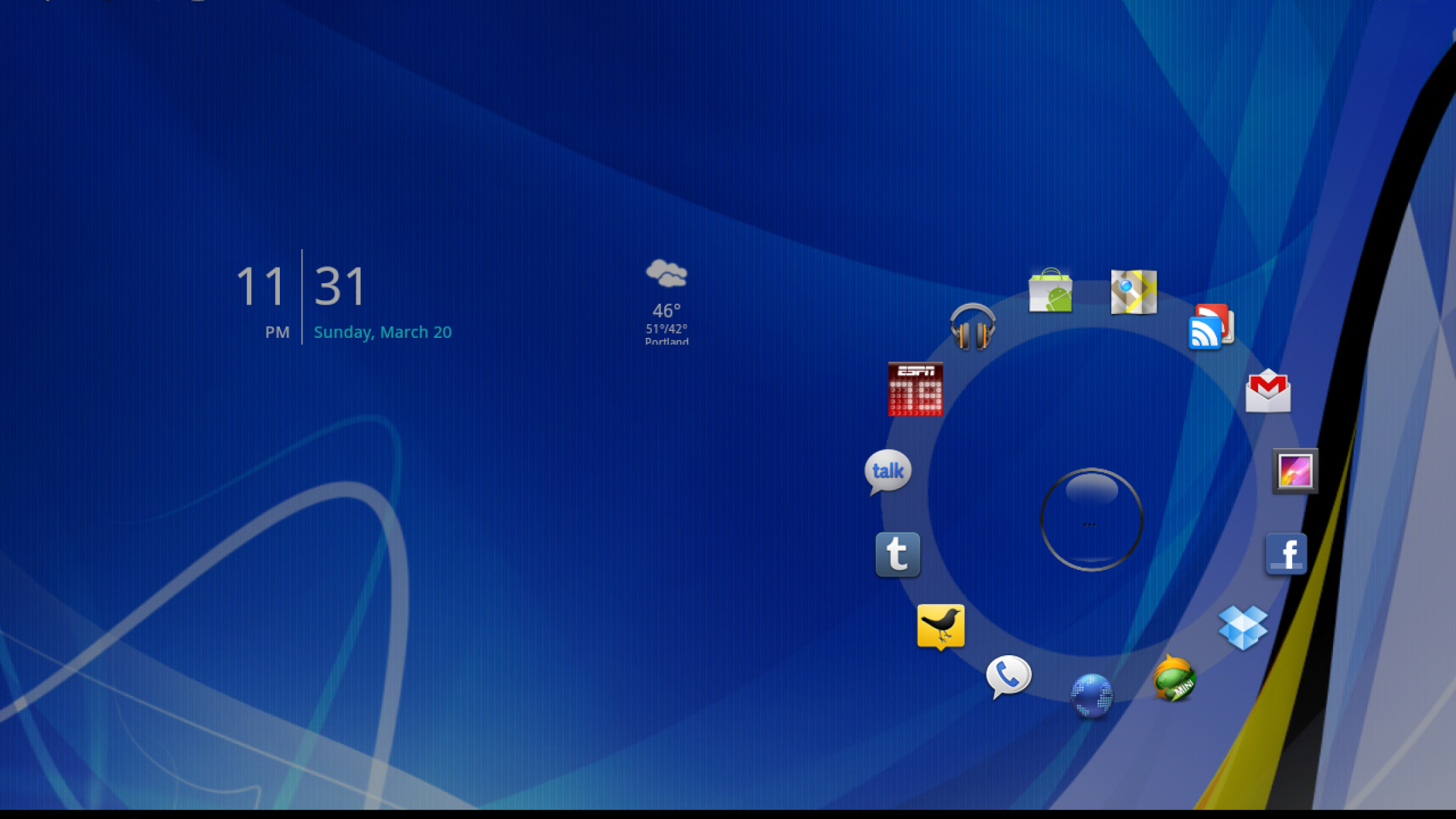Open the Google Talk app
Screen dimensions: 1456x819
(887, 471)
